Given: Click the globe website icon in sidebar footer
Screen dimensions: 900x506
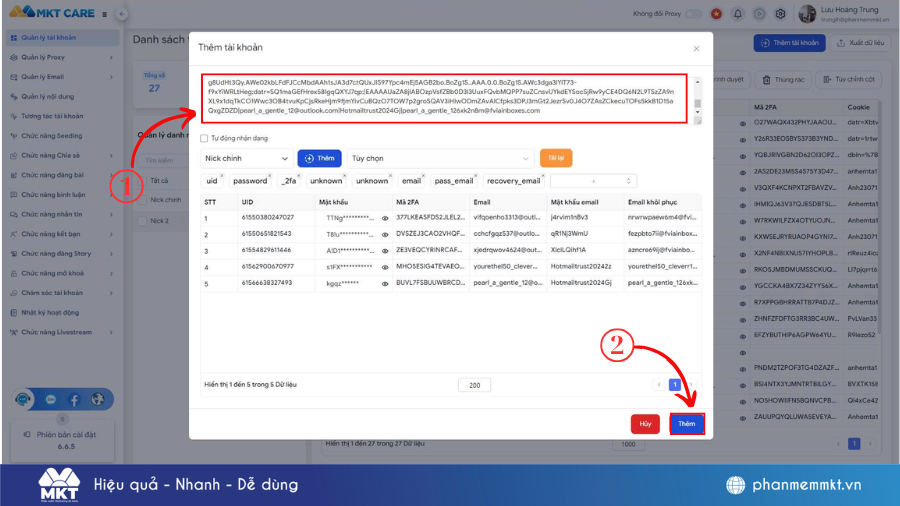Looking at the screenshot, I should pyautogui.click(x=98, y=399).
